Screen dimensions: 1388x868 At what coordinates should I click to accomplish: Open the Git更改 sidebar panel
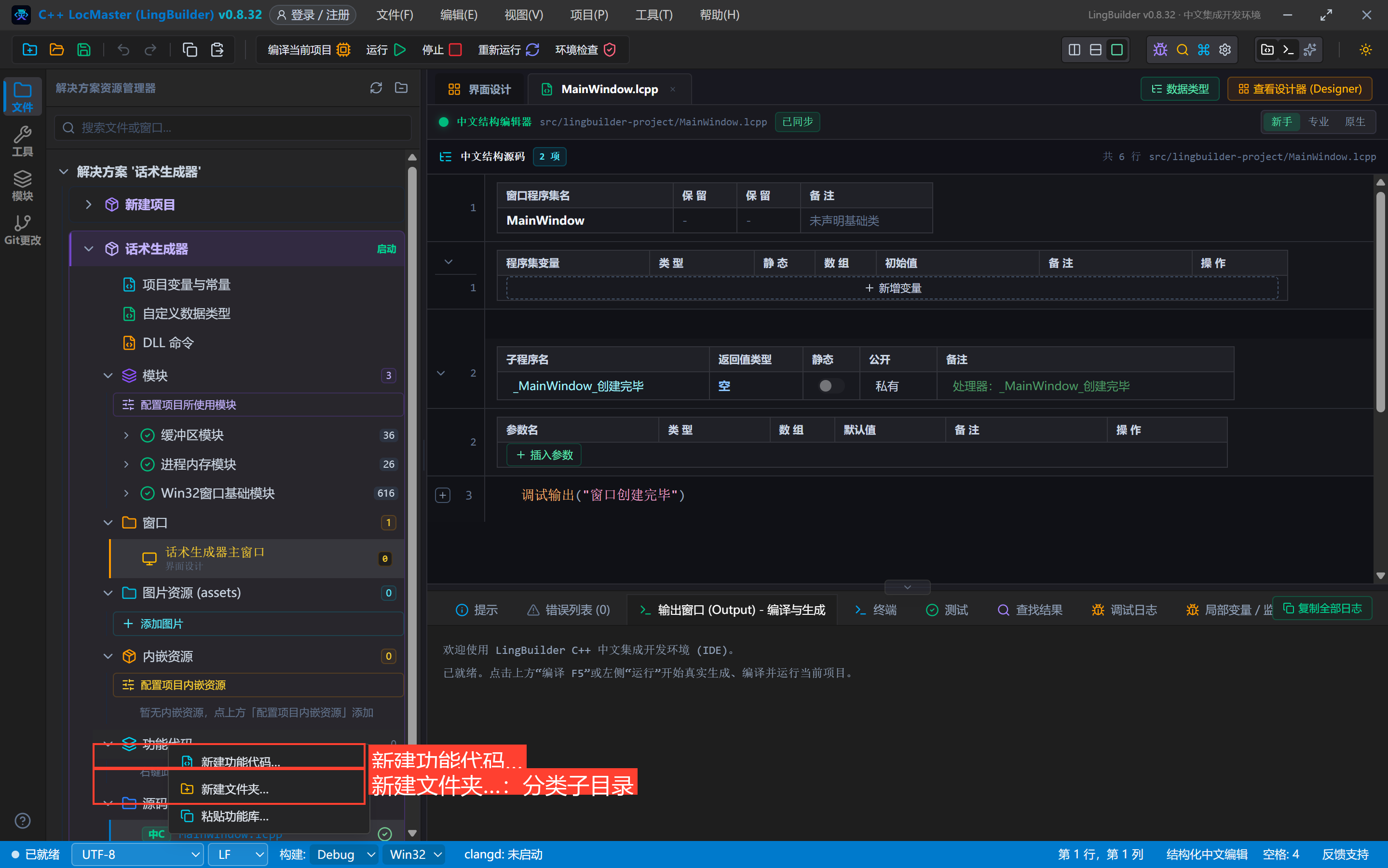point(22,230)
